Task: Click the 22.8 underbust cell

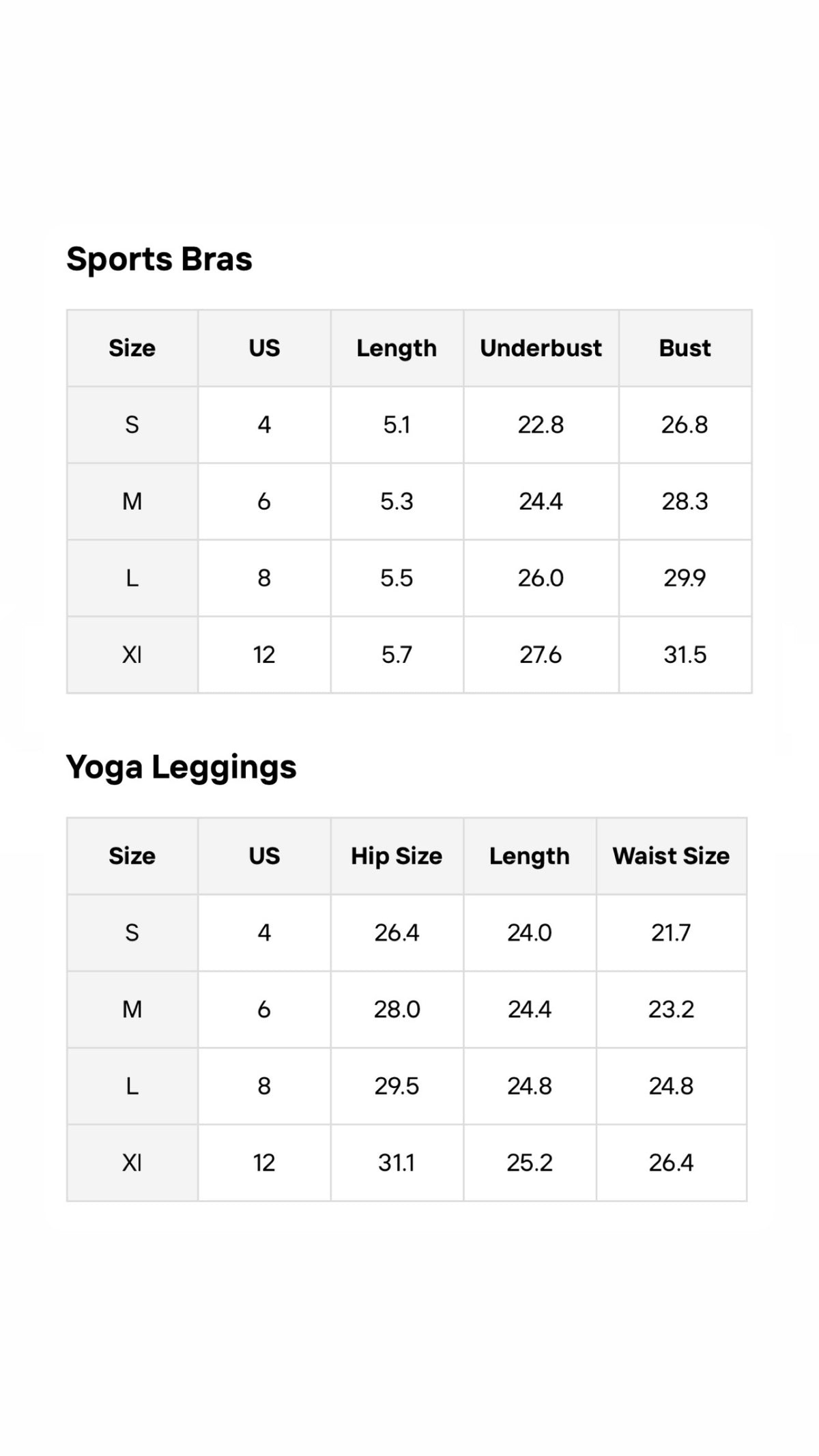Action: [541, 425]
